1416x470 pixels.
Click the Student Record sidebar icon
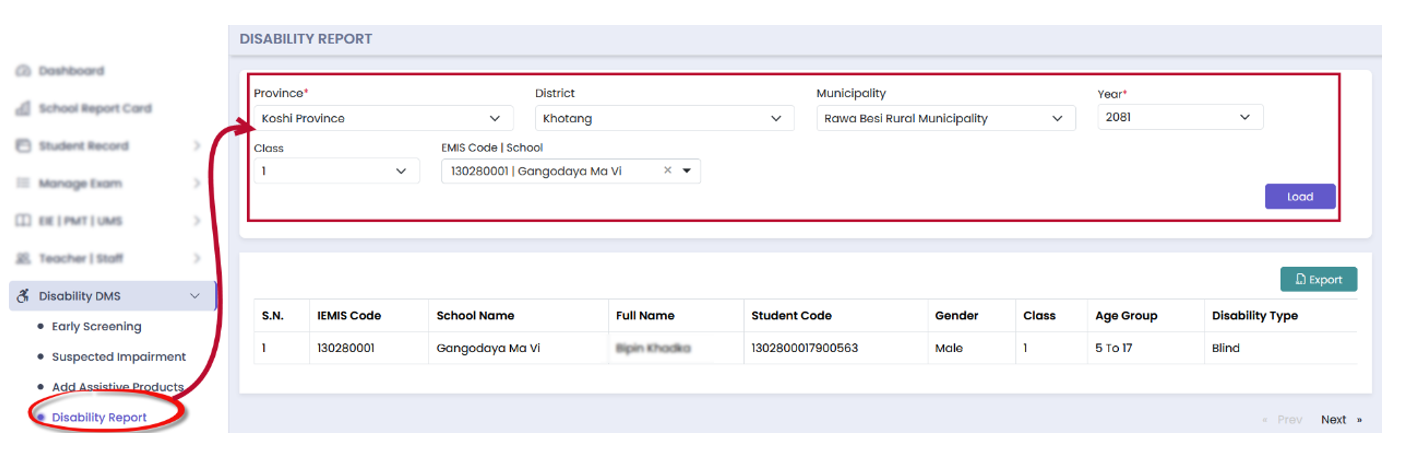coord(22,146)
